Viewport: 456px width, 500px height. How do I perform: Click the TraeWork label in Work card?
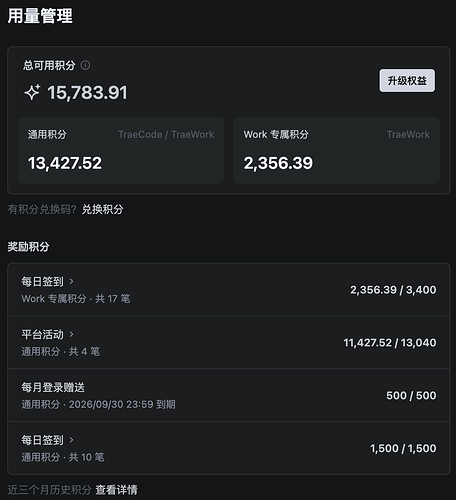(x=408, y=134)
